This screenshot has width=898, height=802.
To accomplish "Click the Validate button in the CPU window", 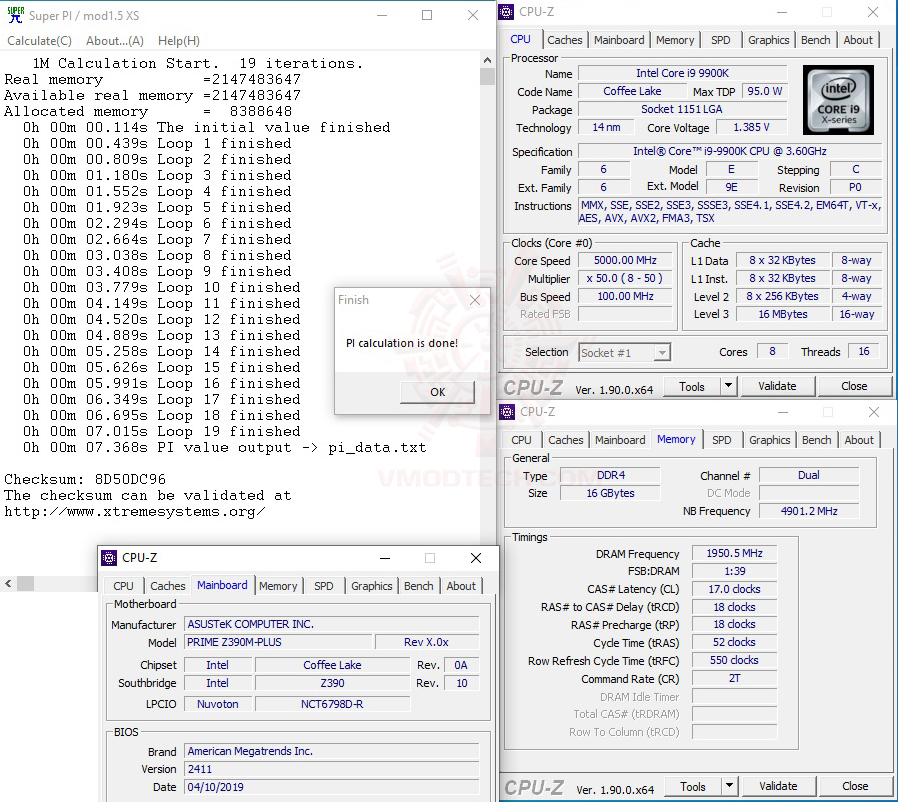I will pyautogui.click(x=778, y=386).
